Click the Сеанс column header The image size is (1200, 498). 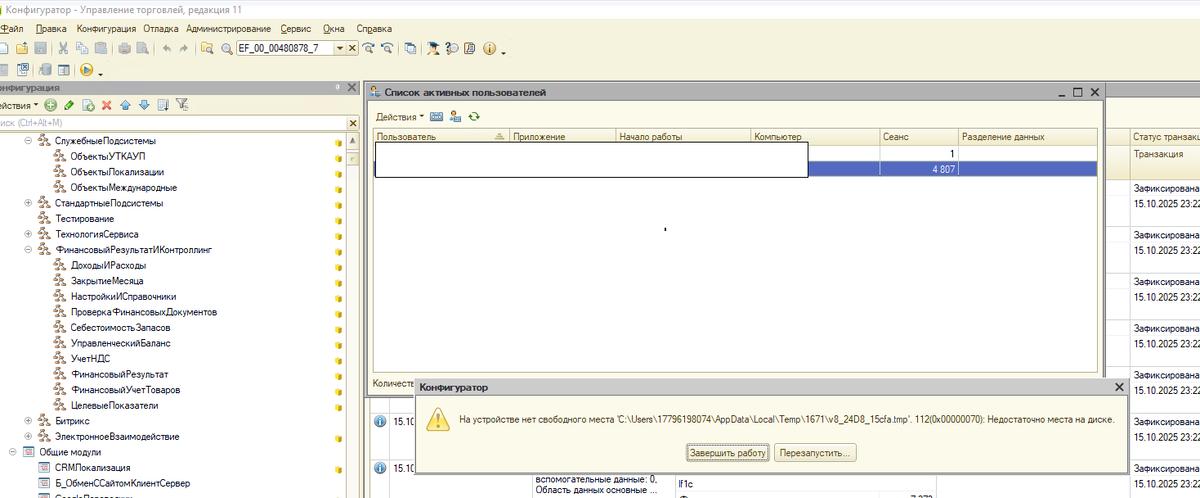tap(919, 136)
